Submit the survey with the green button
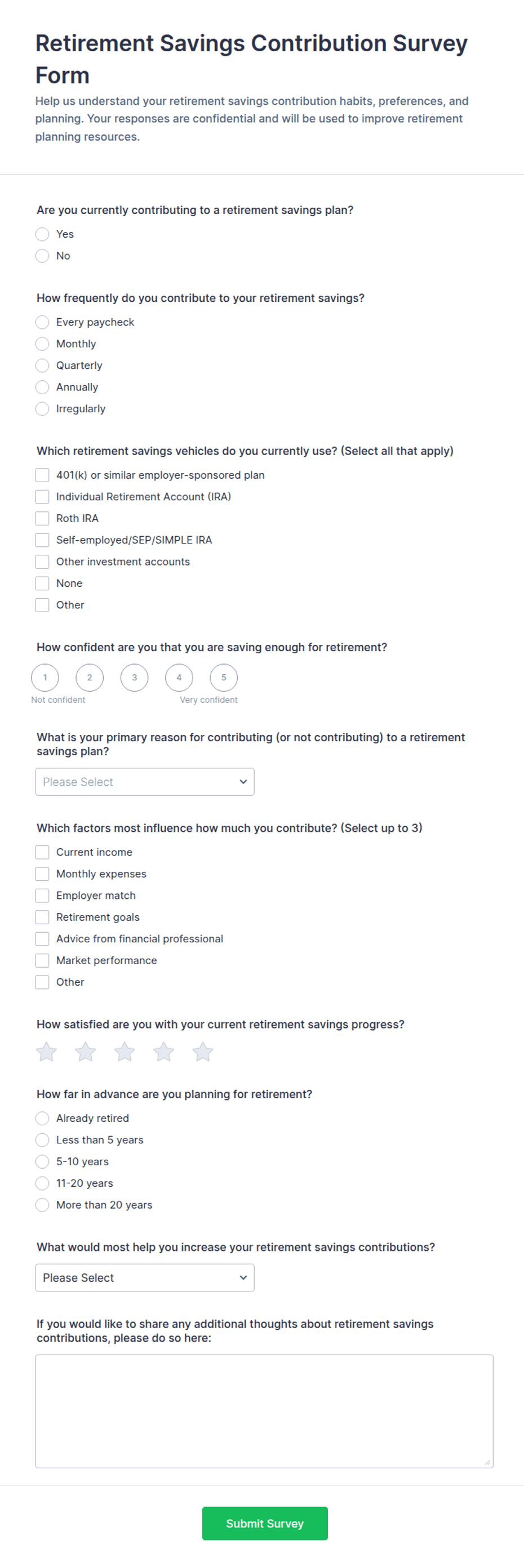 [x=265, y=1523]
